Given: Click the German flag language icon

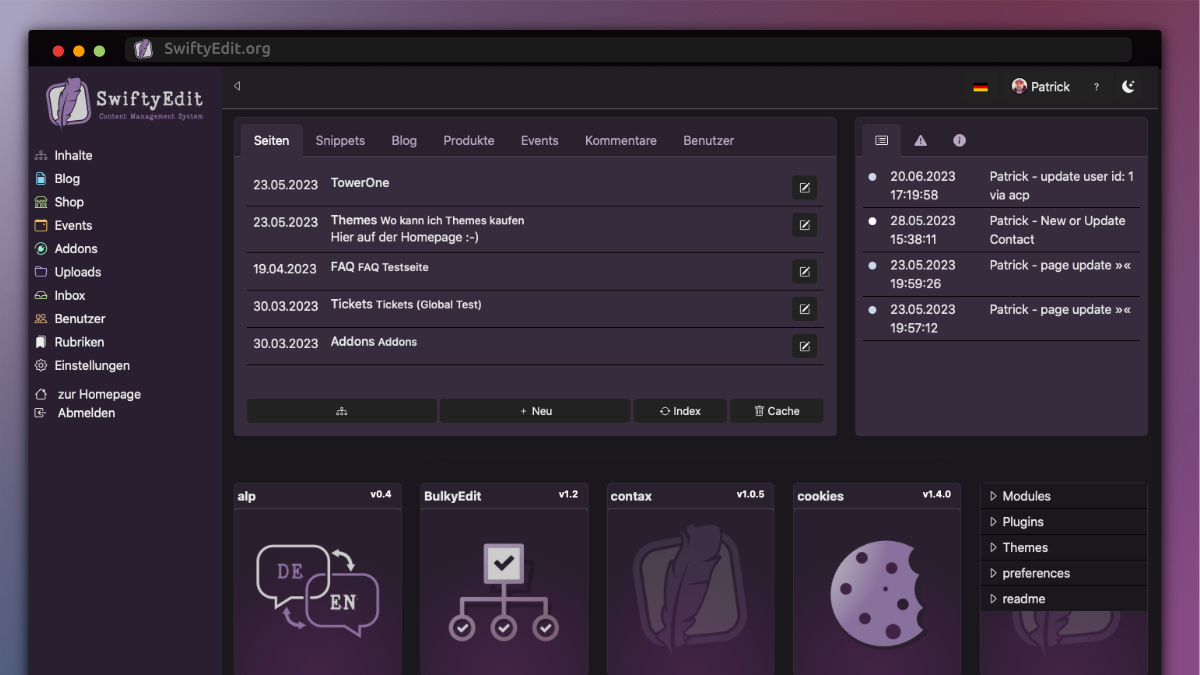Looking at the screenshot, I should tap(980, 86).
